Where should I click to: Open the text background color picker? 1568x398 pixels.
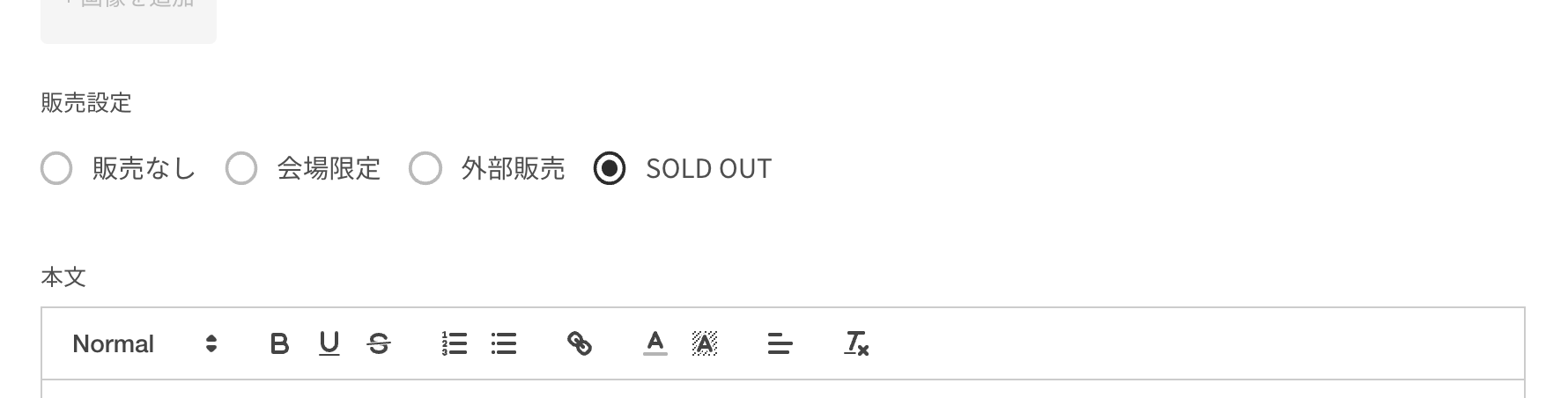(705, 343)
